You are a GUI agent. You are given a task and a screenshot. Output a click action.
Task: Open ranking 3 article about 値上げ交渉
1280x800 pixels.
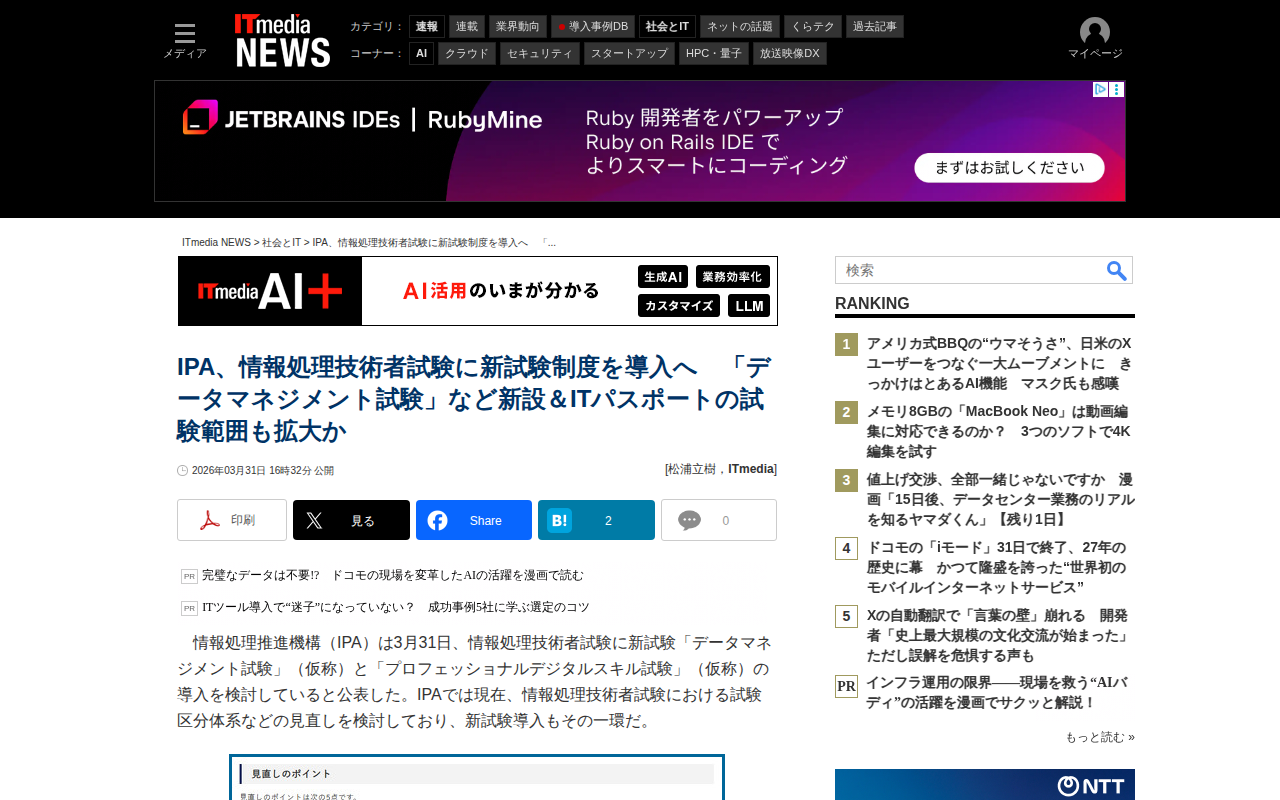[x=1001, y=499]
